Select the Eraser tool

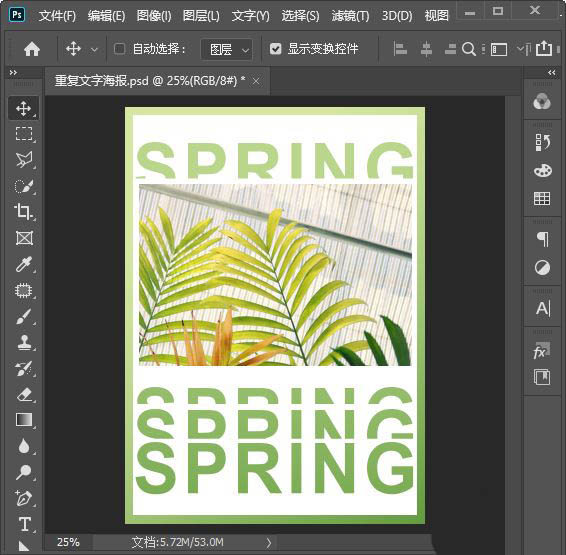point(24,395)
